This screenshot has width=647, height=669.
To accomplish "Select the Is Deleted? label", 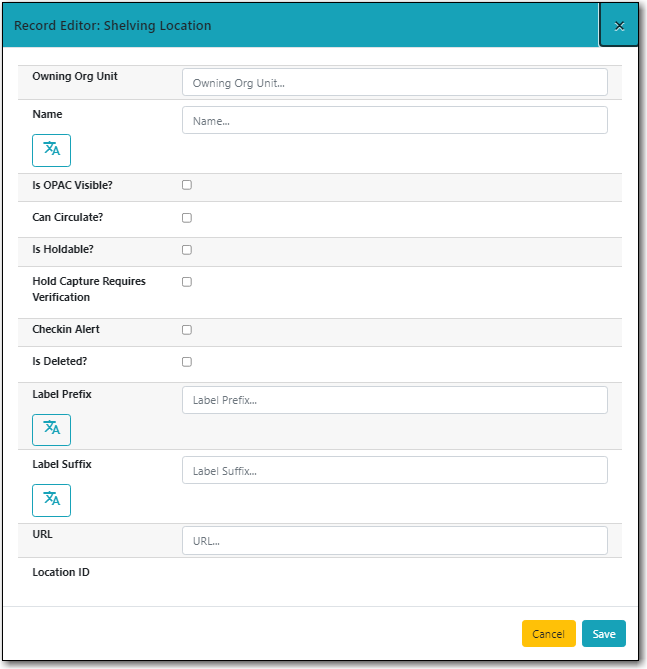I will coord(59,361).
